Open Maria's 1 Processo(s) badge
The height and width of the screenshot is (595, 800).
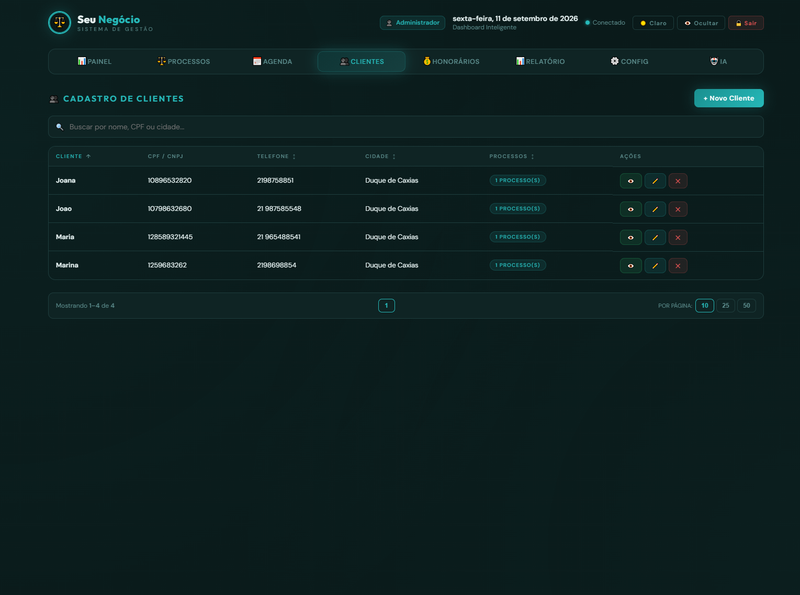point(517,237)
